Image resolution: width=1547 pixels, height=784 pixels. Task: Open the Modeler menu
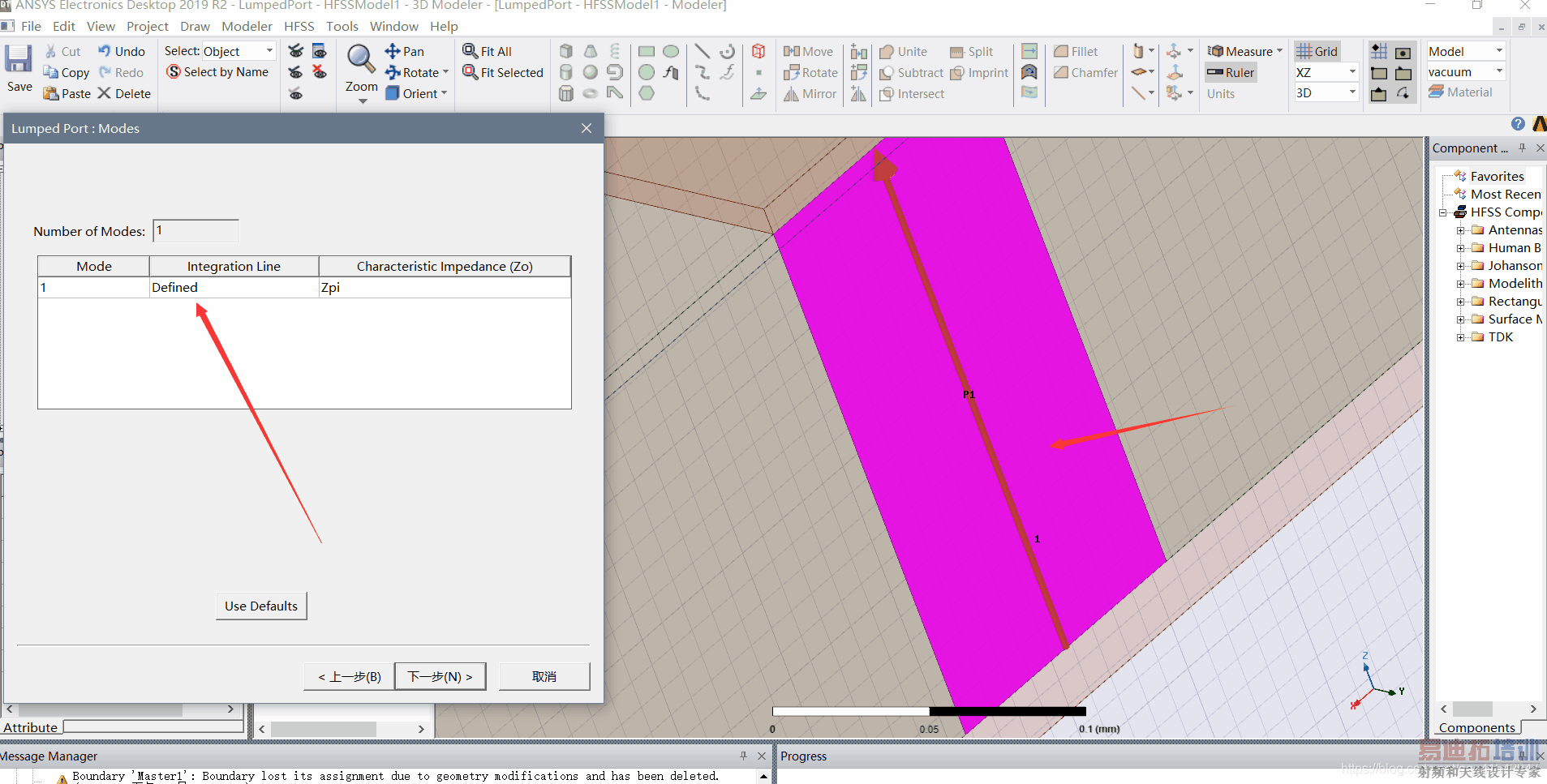(x=247, y=26)
